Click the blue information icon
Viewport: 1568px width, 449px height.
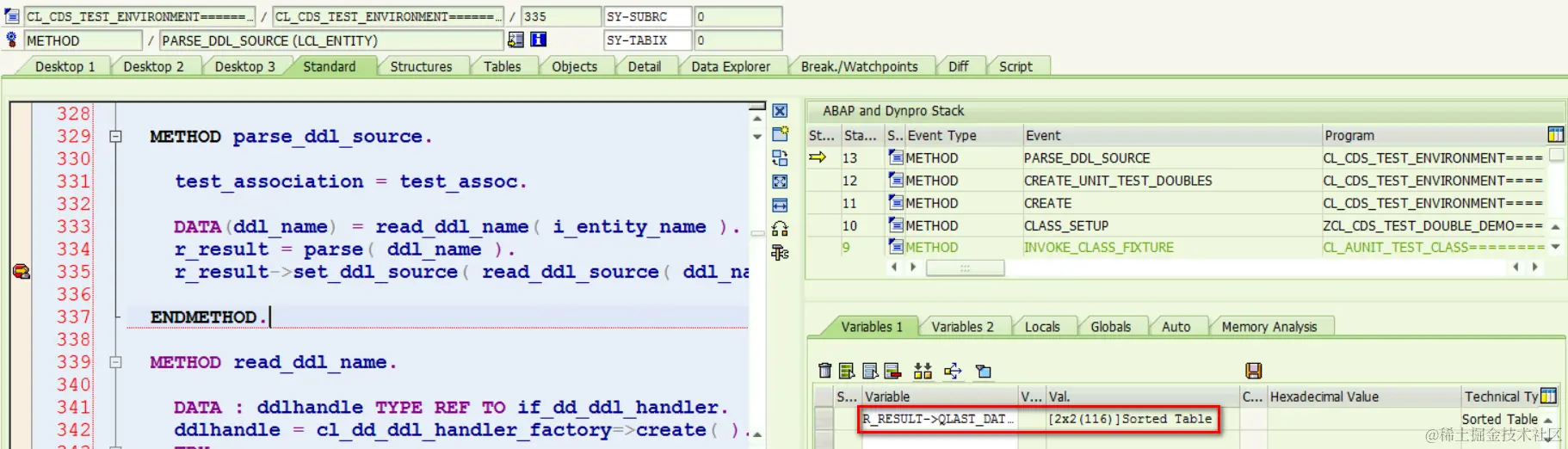(x=539, y=40)
